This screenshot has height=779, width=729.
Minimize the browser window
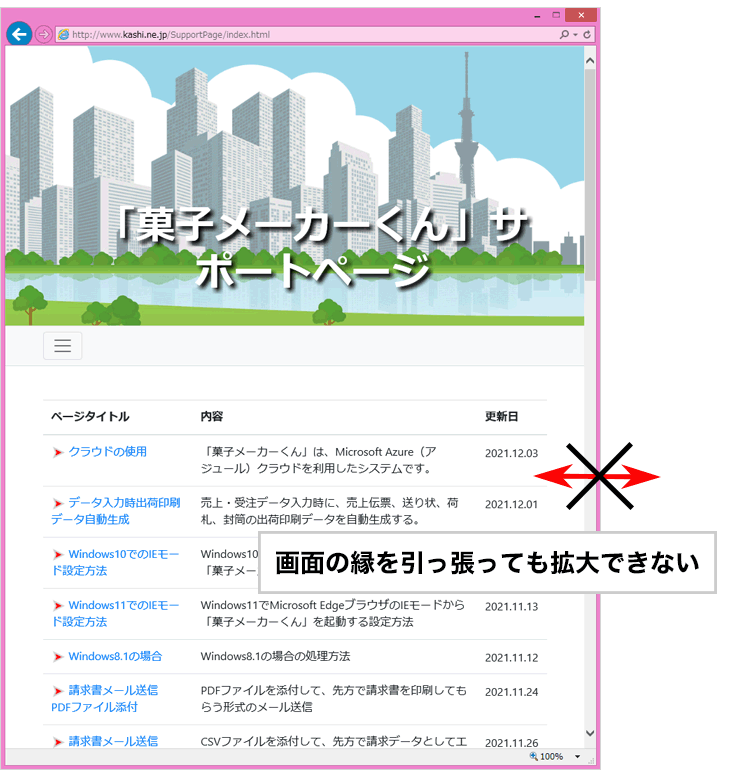[537, 15]
